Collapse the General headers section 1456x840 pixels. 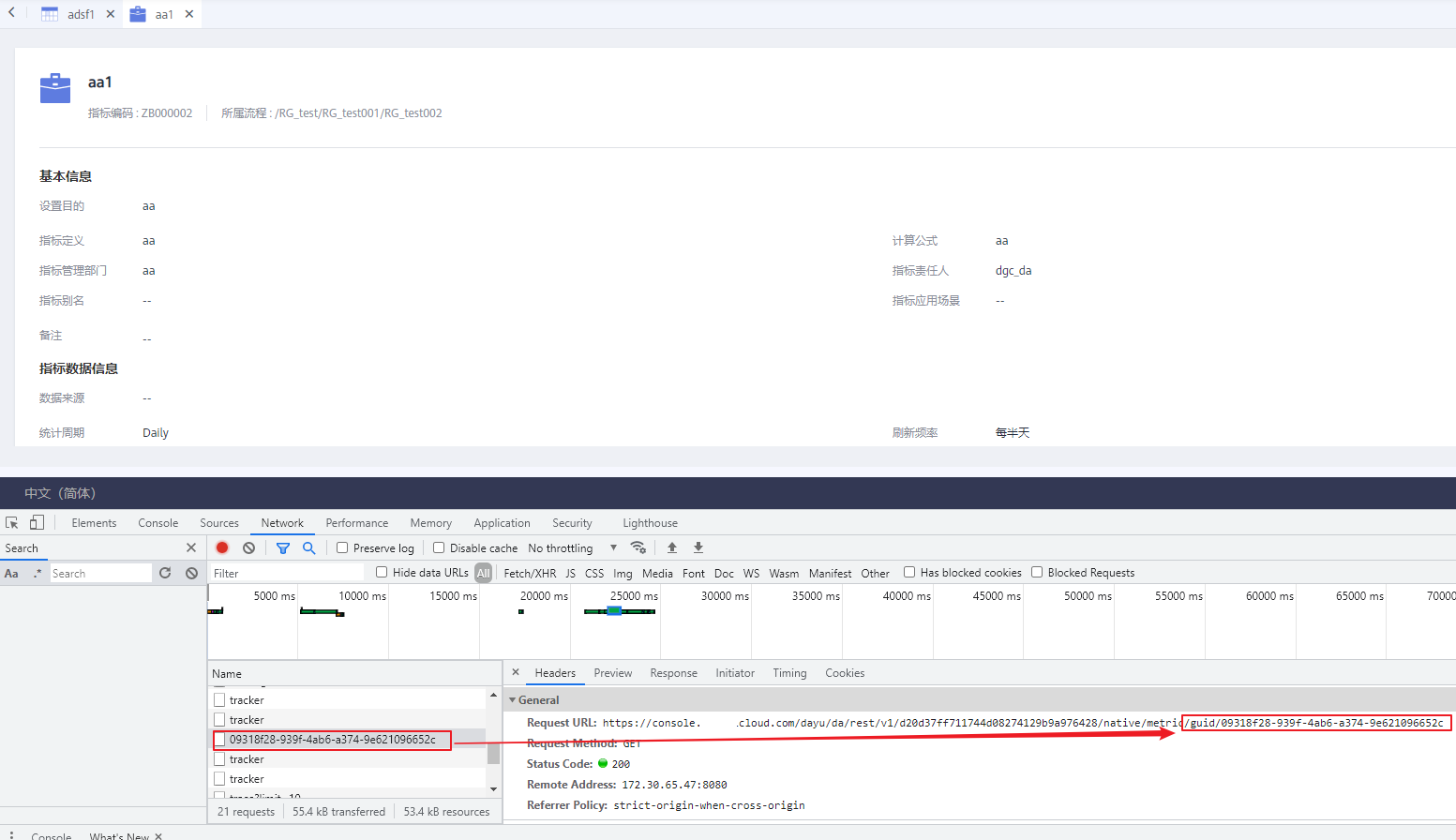coord(512,700)
